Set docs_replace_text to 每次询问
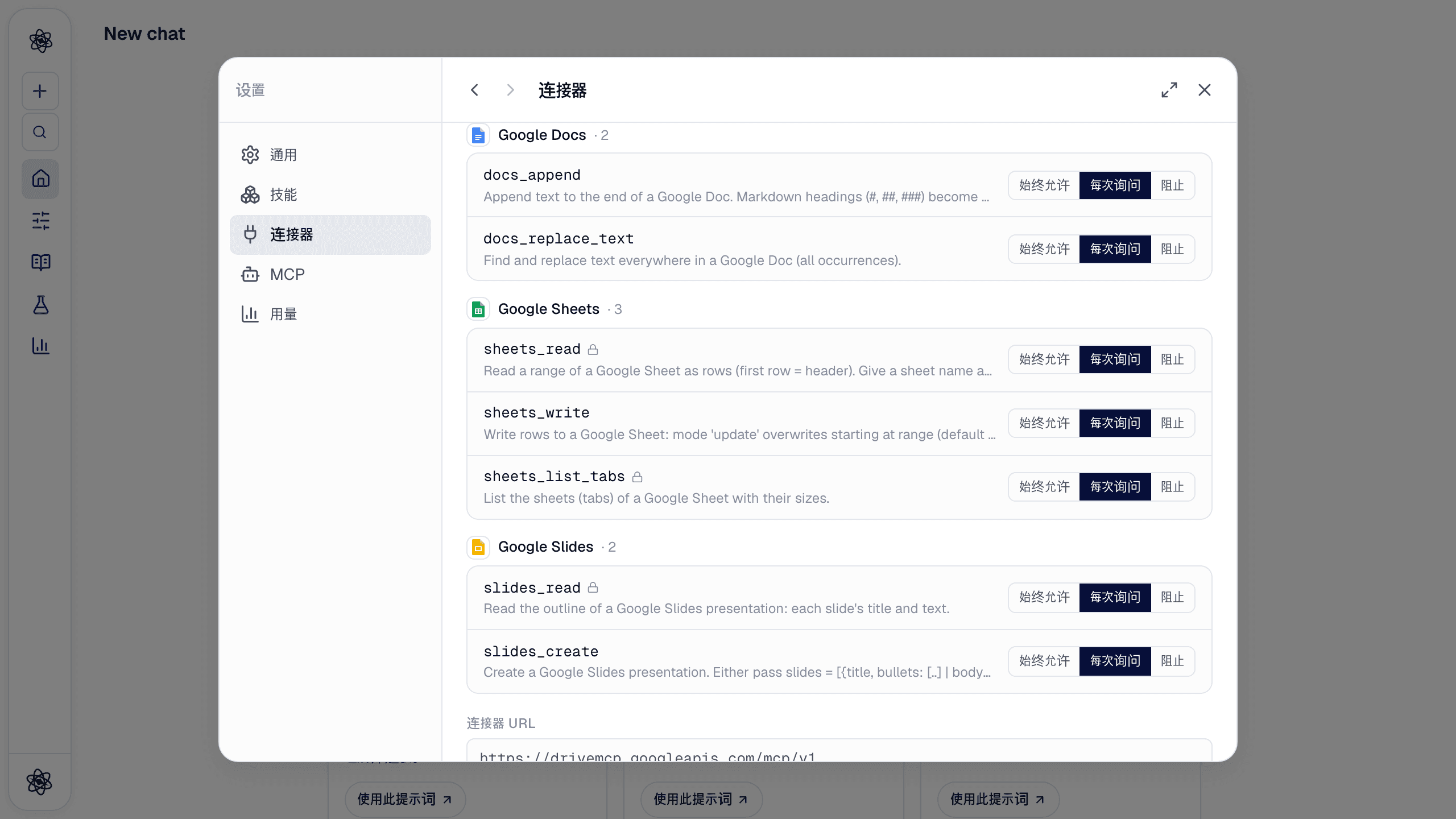The image size is (1456, 819). (1115, 249)
